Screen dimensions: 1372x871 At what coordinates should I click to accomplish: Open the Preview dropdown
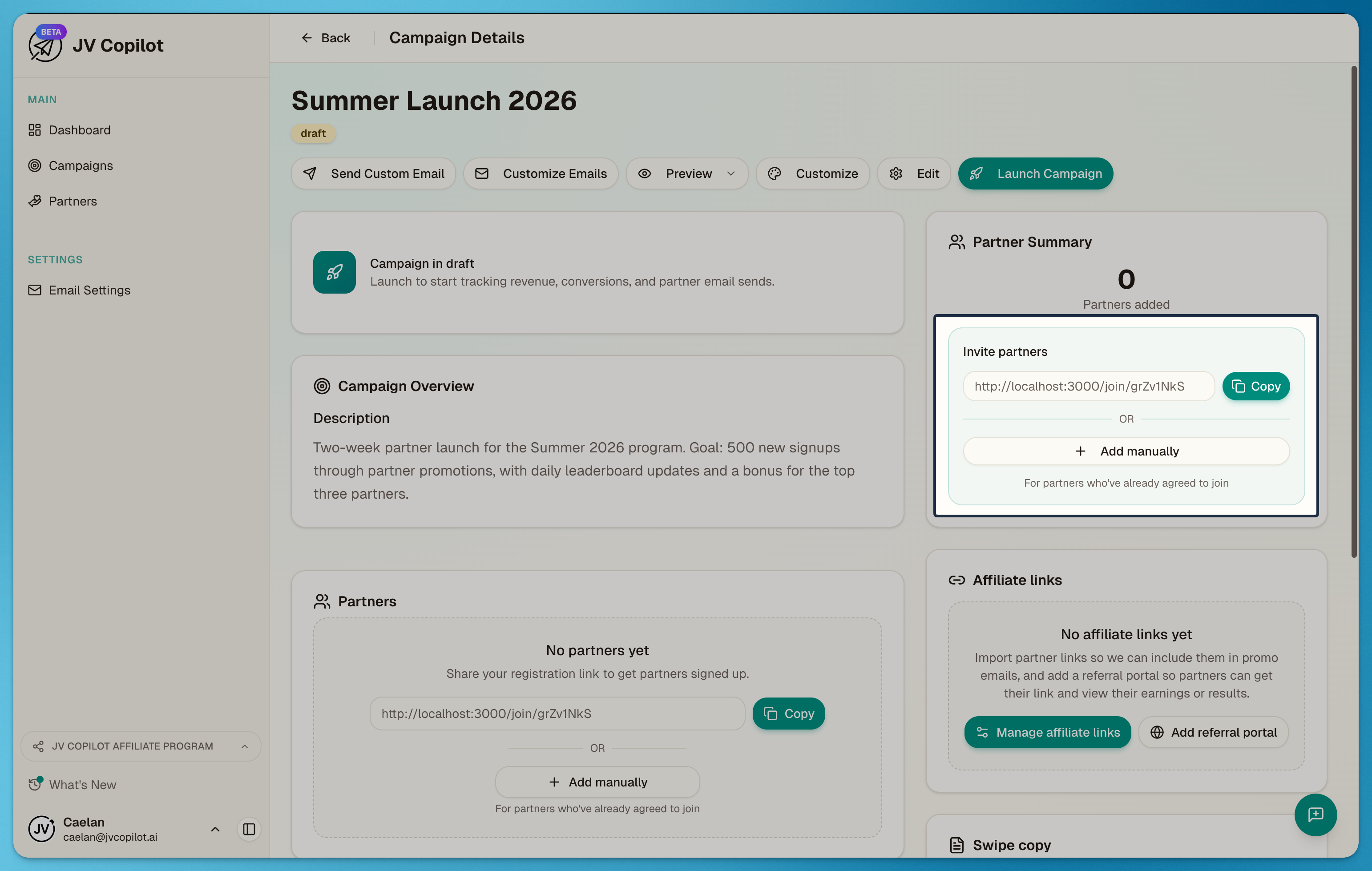(687, 173)
